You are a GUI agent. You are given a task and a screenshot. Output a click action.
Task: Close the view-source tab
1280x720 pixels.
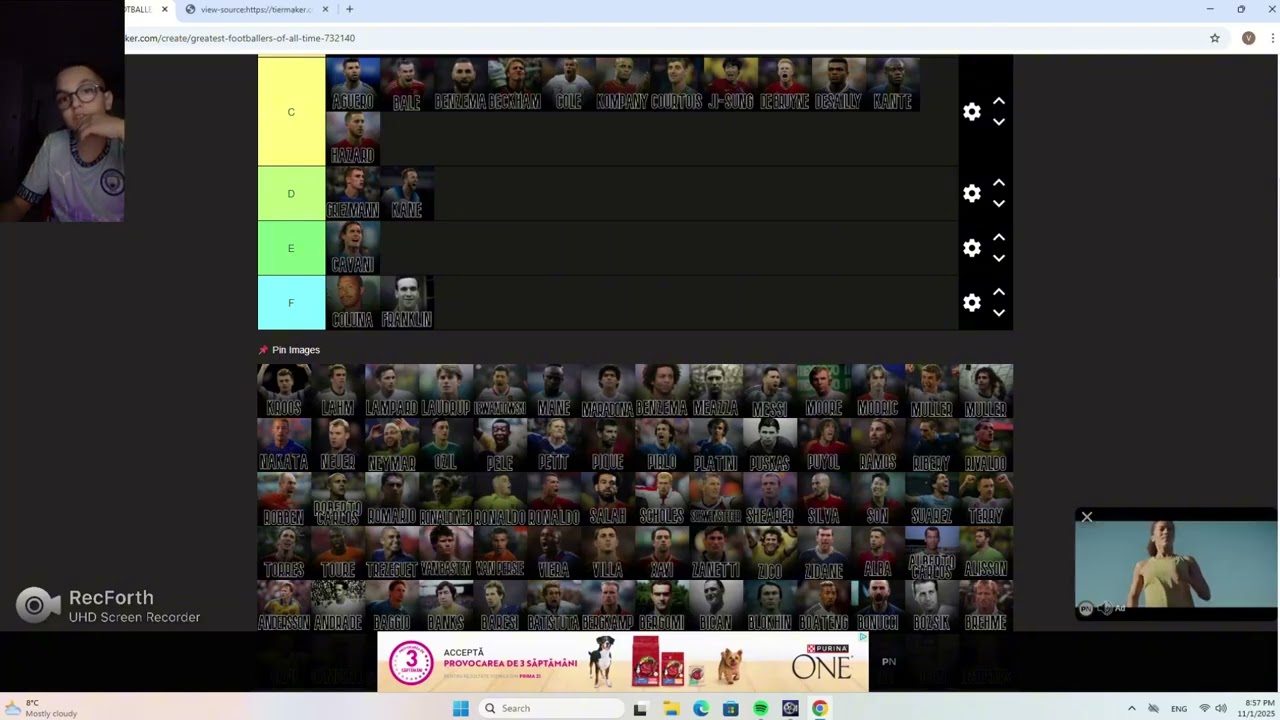tap(325, 9)
